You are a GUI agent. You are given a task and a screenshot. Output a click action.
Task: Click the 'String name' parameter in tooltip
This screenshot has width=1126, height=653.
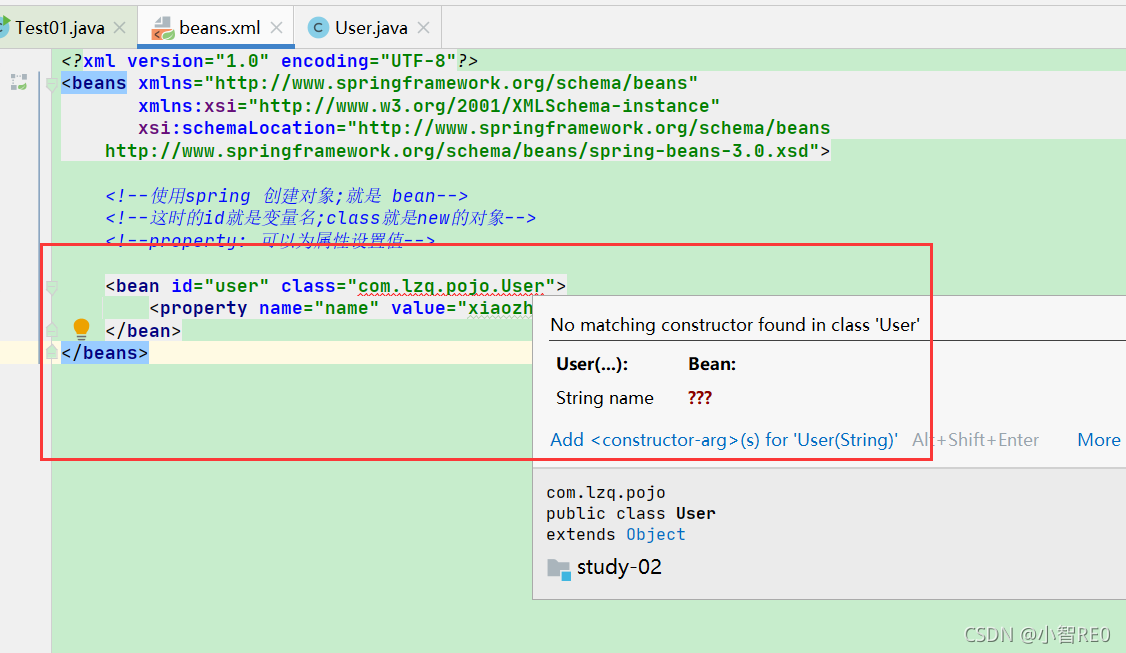(x=605, y=398)
